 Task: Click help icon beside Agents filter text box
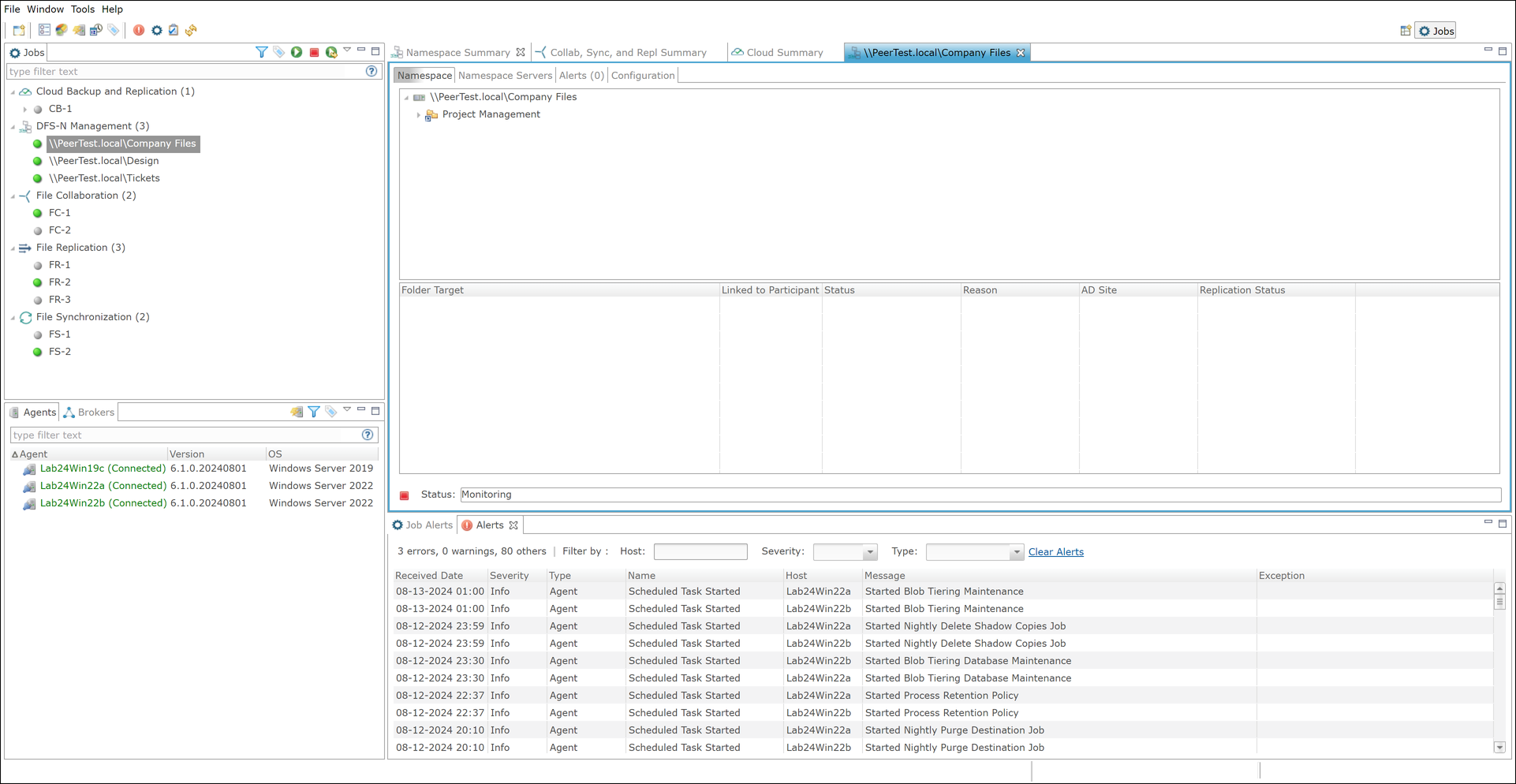click(368, 435)
